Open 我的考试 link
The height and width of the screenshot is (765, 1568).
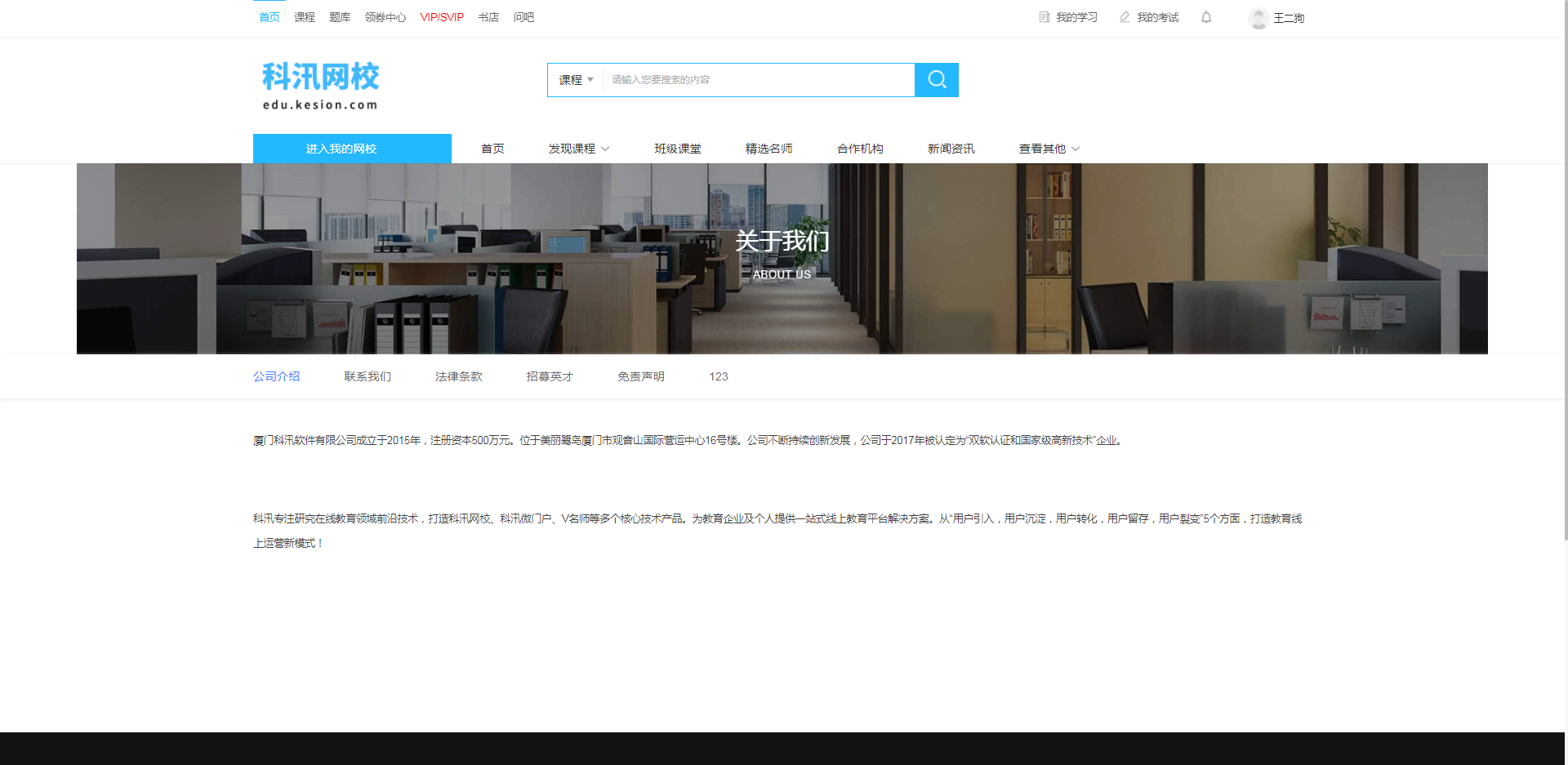(1157, 17)
